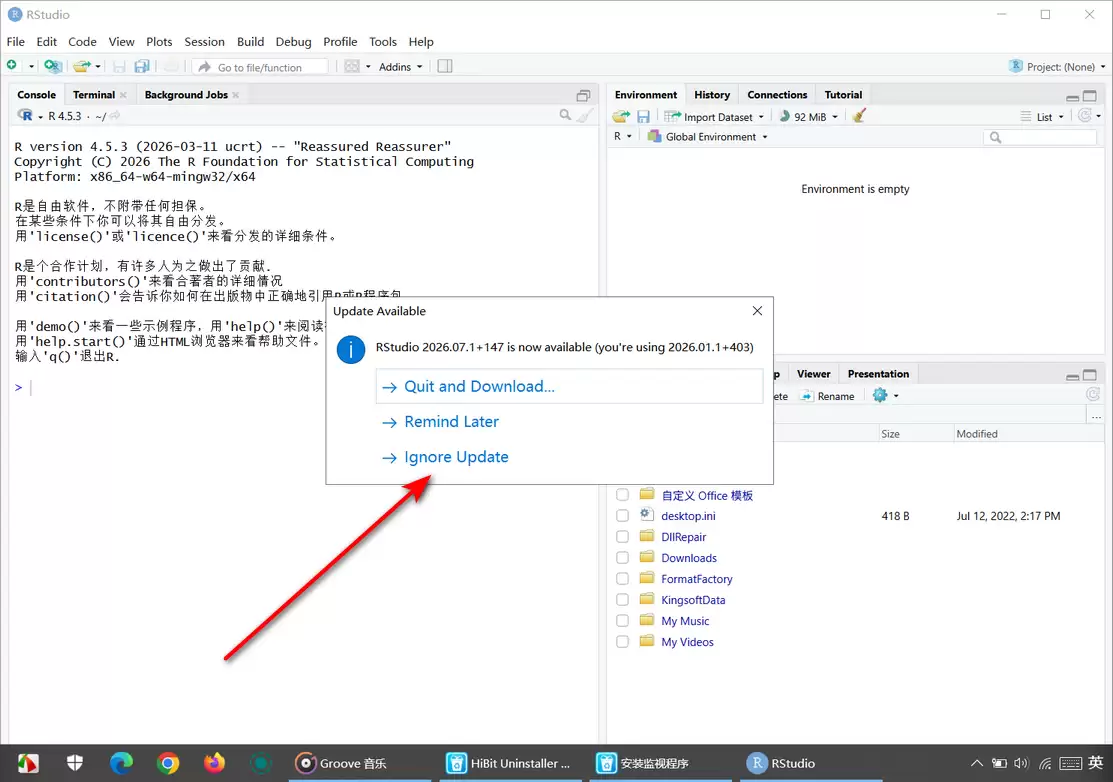Open HiBit Uninstaller from taskbar

[x=508, y=764]
